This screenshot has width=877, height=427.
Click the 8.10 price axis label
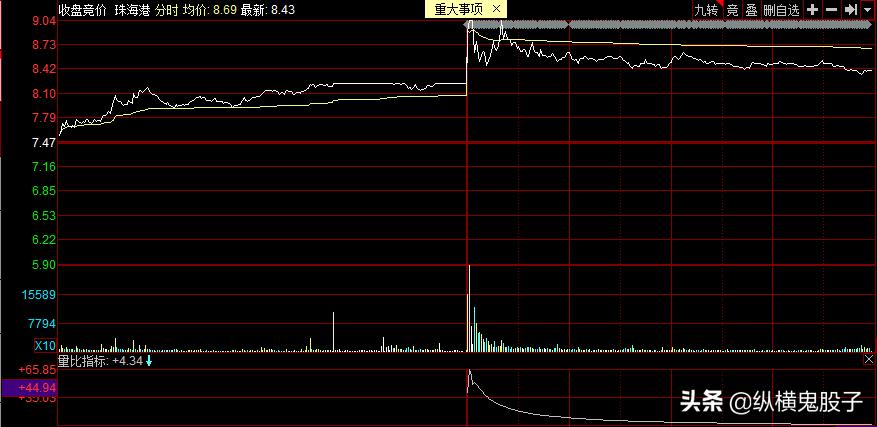tap(45, 94)
